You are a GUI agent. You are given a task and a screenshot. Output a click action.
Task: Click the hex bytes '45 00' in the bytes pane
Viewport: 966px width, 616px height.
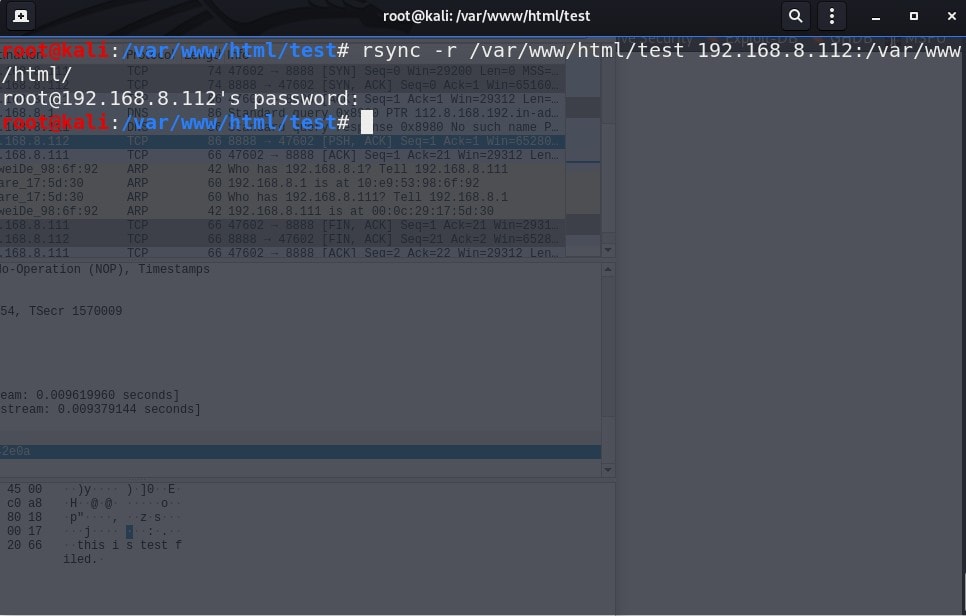(25, 489)
